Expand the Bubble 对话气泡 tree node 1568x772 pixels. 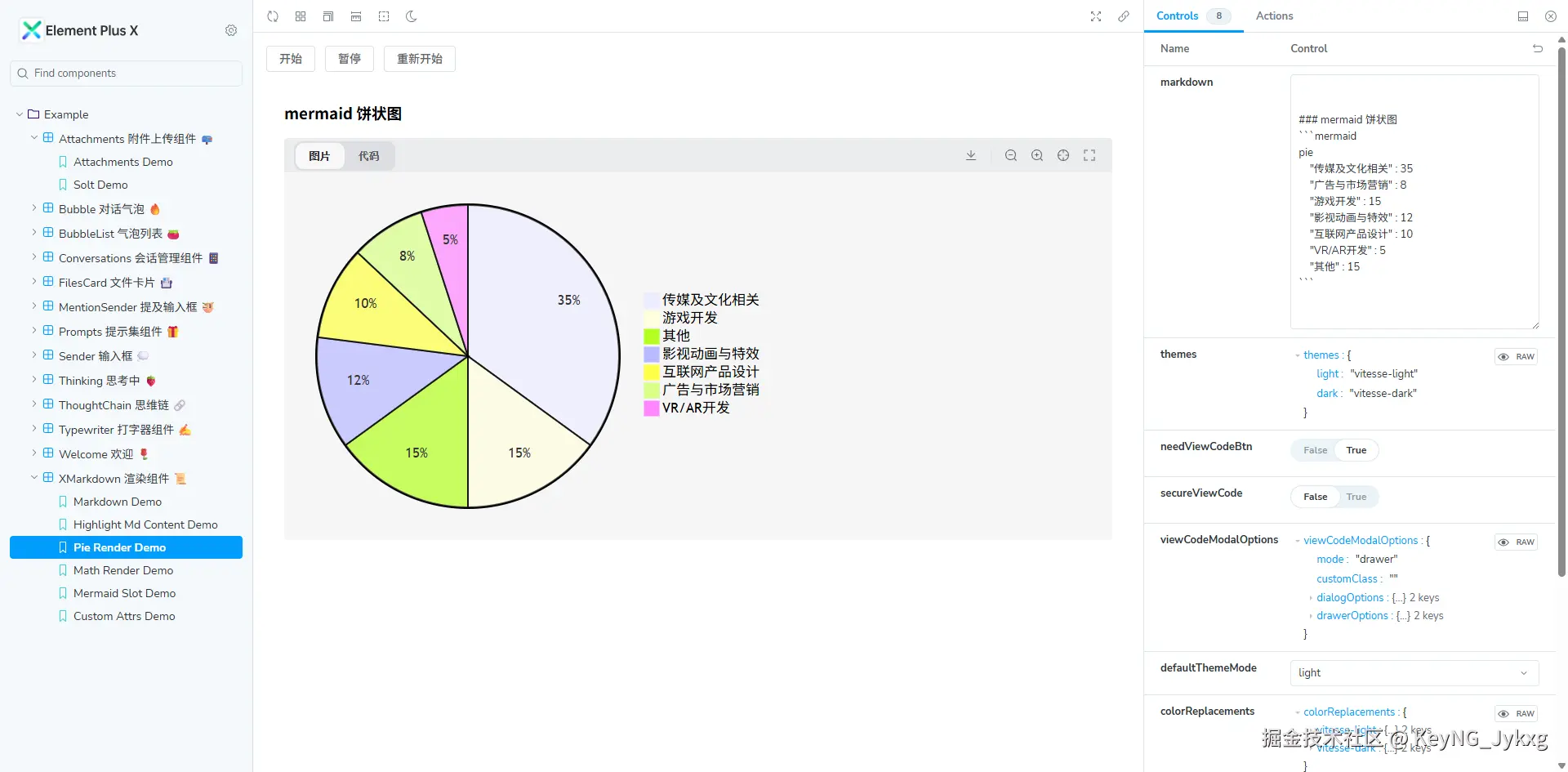(x=33, y=209)
